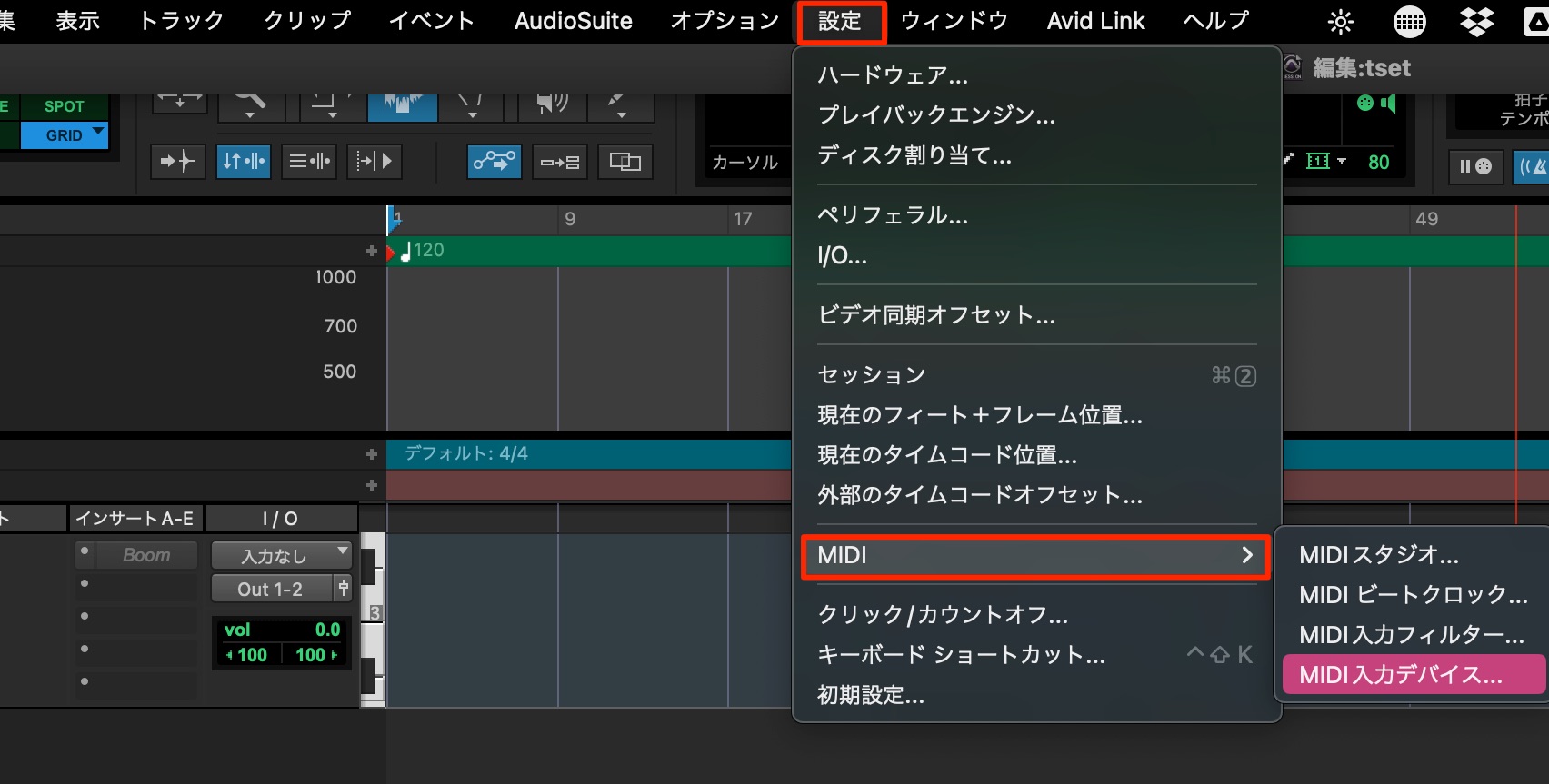Viewport: 1549px width, 784px height.
Task: Open the macOS brightness sun icon
Action: 1341,21
